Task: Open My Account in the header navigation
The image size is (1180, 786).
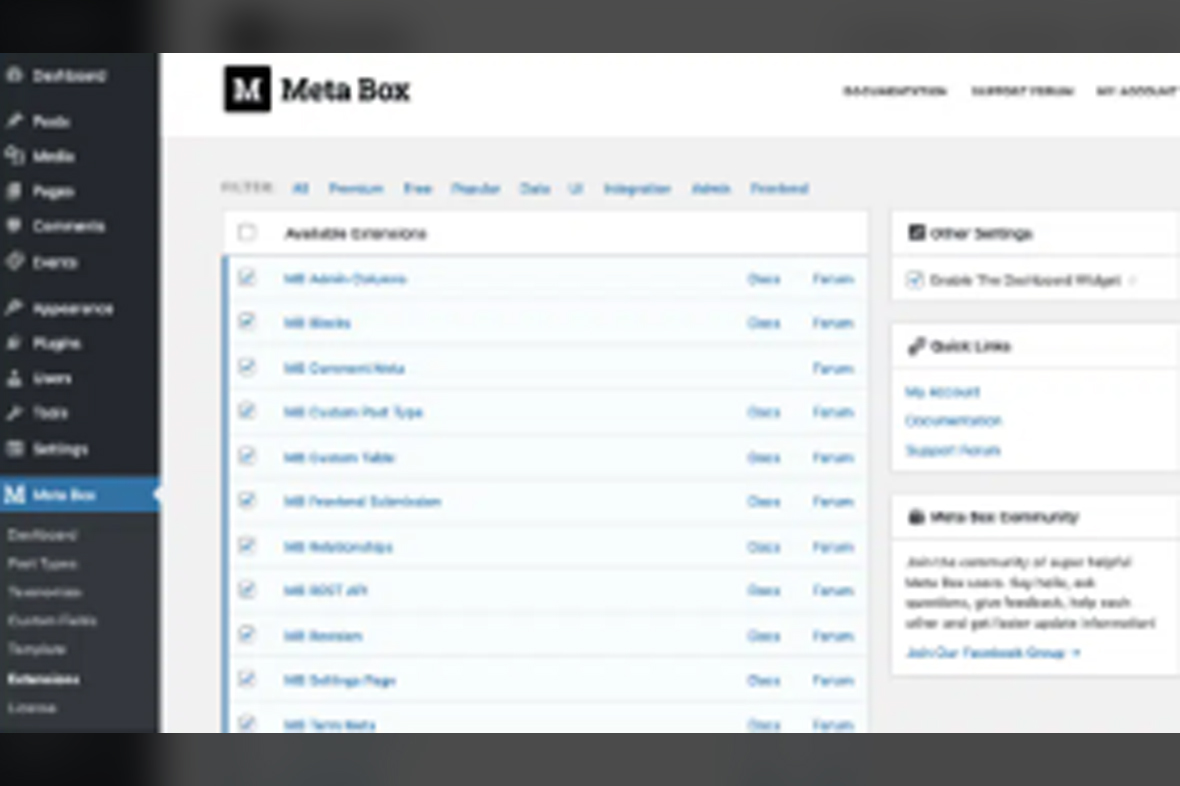Action: pos(1137,91)
